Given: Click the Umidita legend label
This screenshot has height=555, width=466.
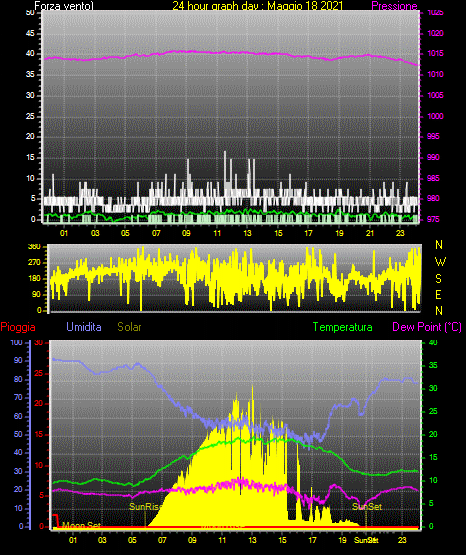Looking at the screenshot, I should [x=84, y=327].
